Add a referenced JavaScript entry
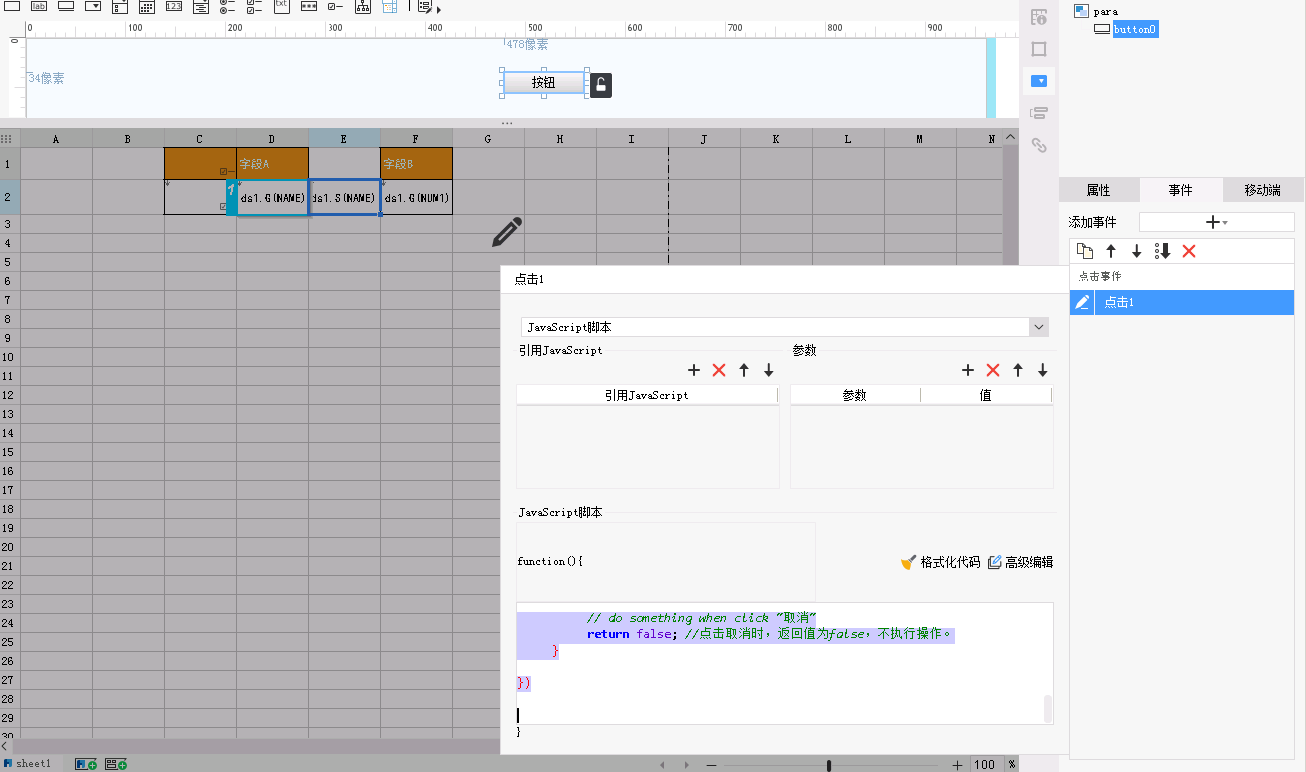This screenshot has height=772, width=1306. pyautogui.click(x=694, y=370)
